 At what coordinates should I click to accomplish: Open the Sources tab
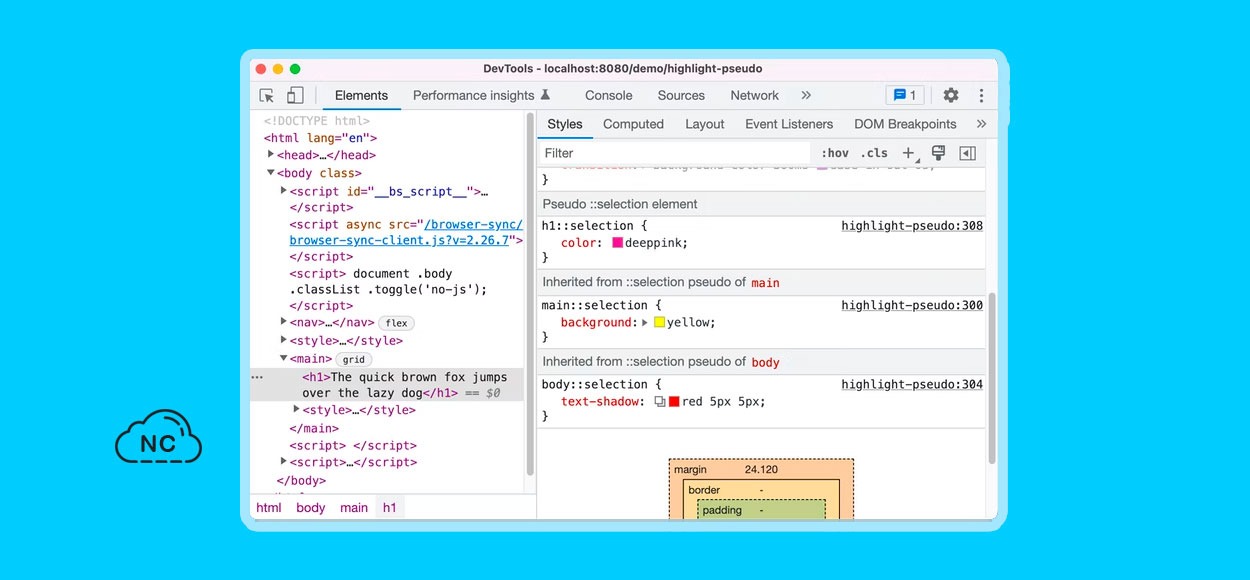tap(681, 96)
